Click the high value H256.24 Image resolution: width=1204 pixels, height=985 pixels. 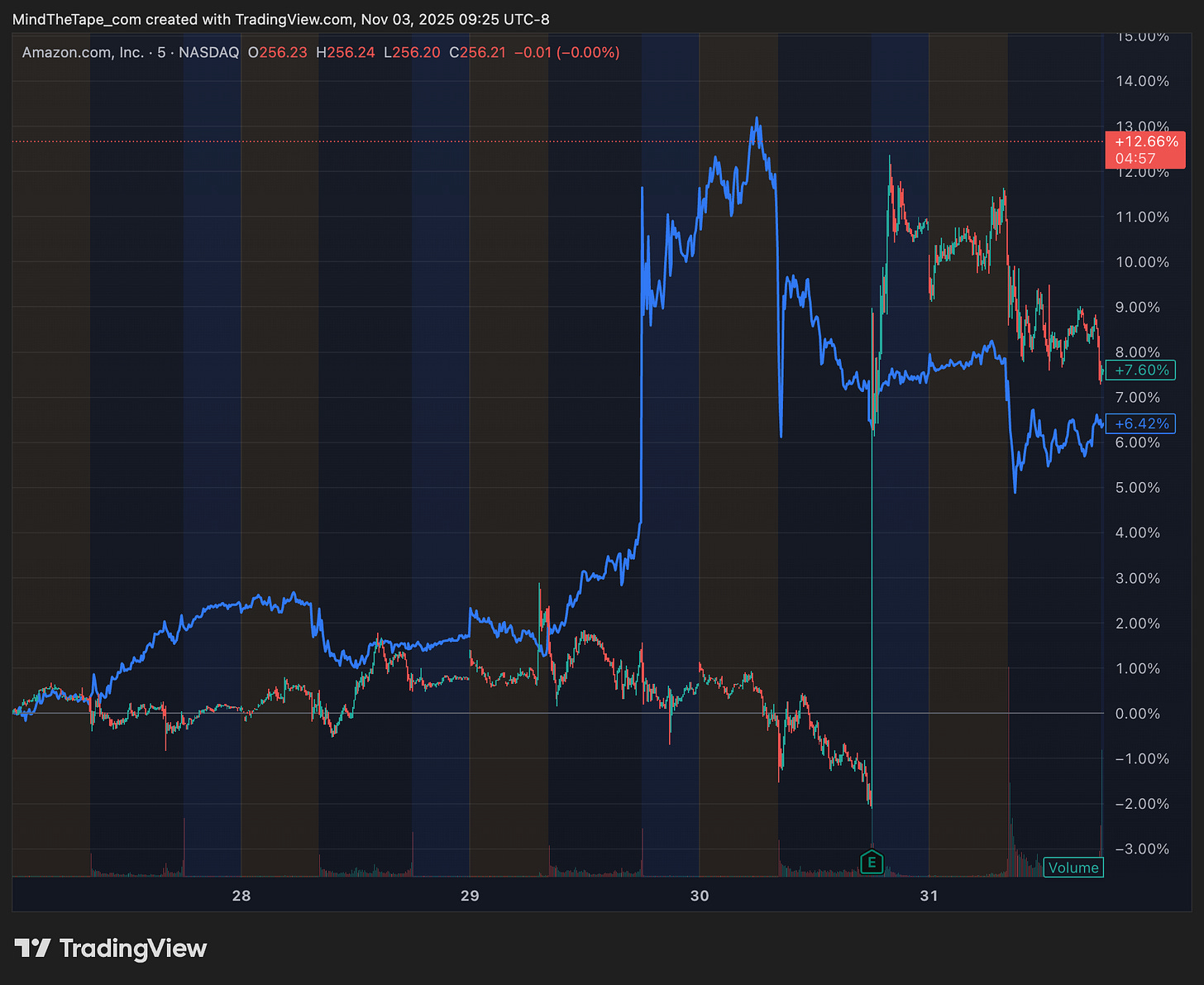(345, 52)
